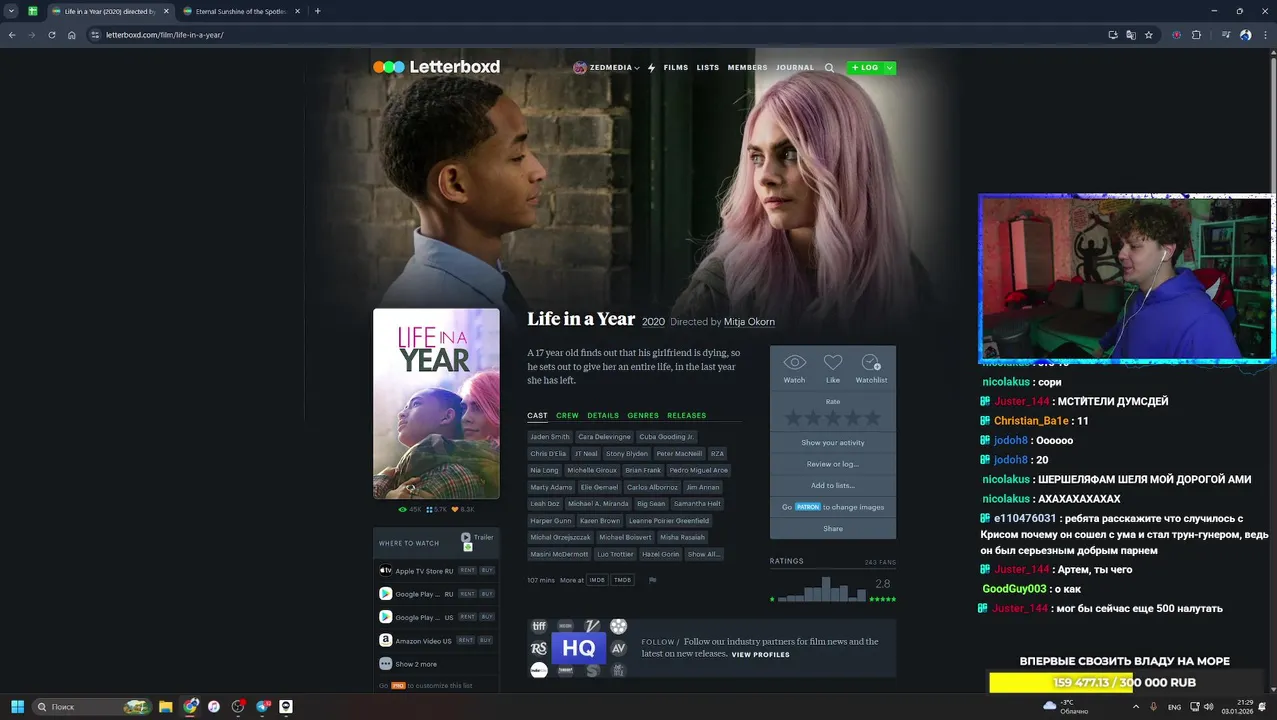Open director Mitja Okorn's page
This screenshot has width=1277, height=720.
pyautogui.click(x=749, y=322)
